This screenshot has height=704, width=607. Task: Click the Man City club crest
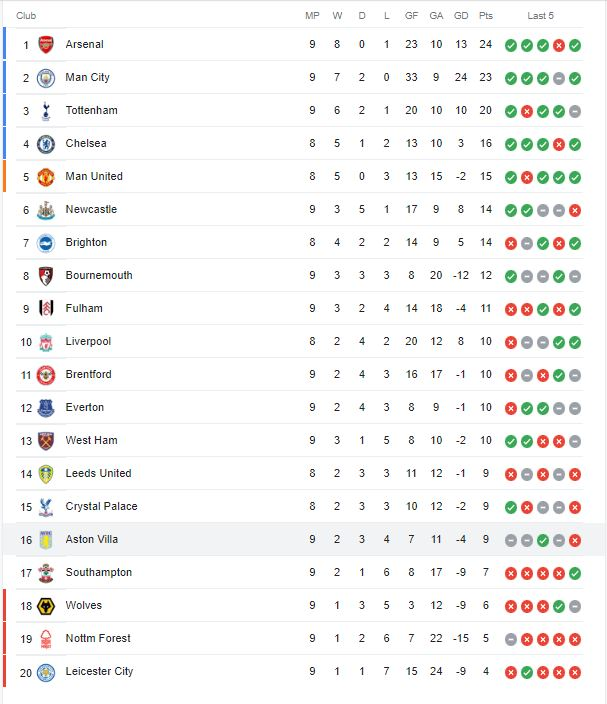pyautogui.click(x=46, y=78)
